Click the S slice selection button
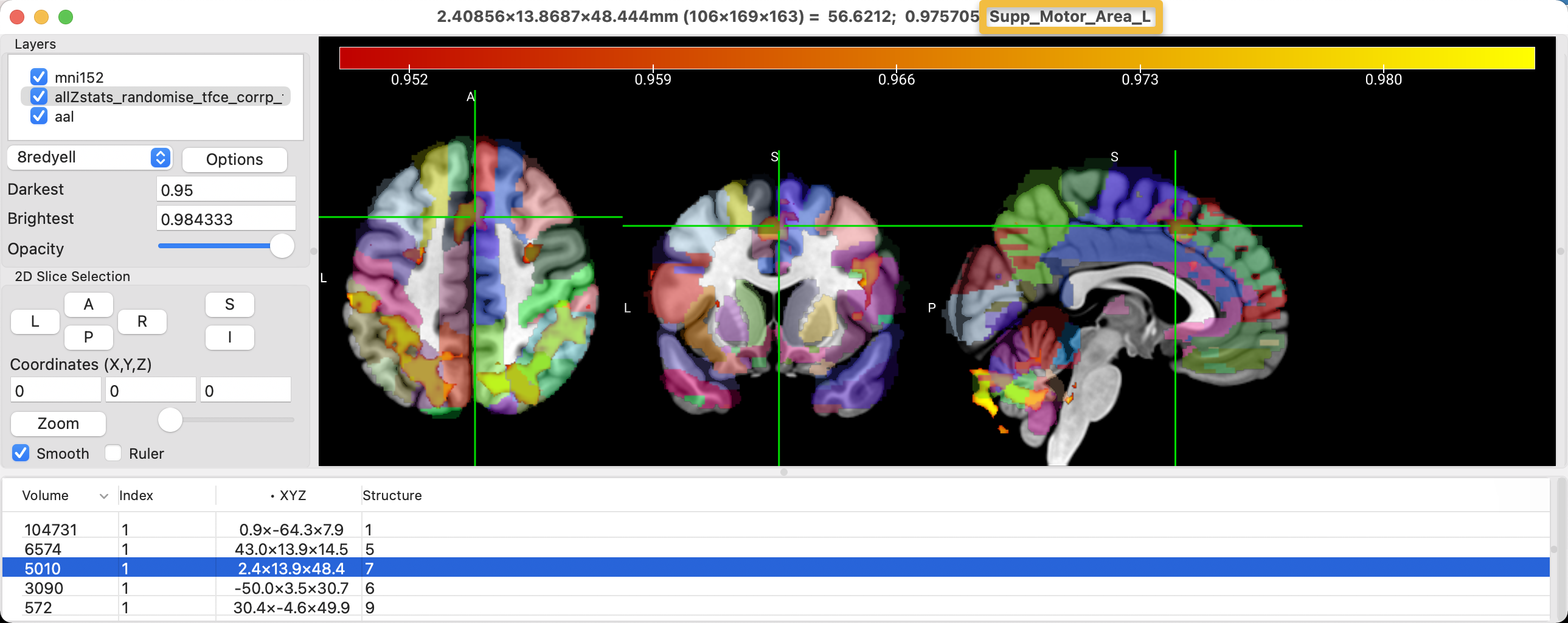The height and width of the screenshot is (623, 1568). pos(229,304)
